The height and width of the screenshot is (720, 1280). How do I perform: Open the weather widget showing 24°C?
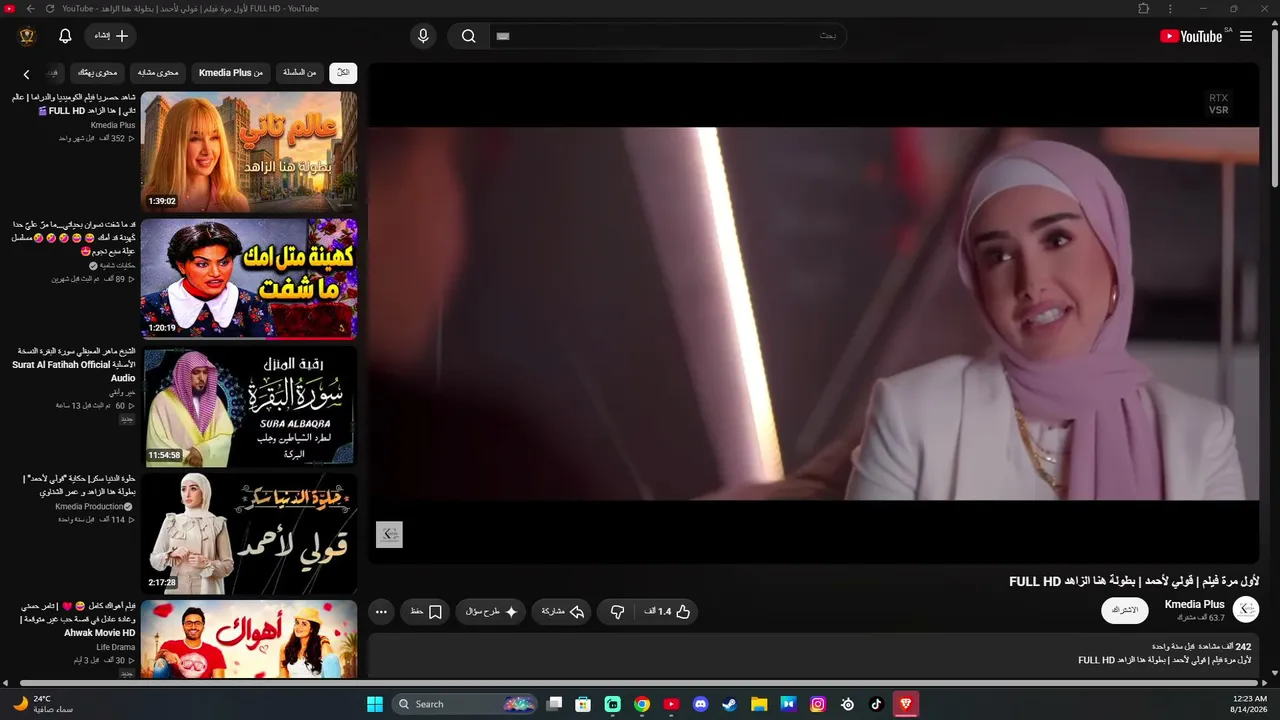[44, 704]
